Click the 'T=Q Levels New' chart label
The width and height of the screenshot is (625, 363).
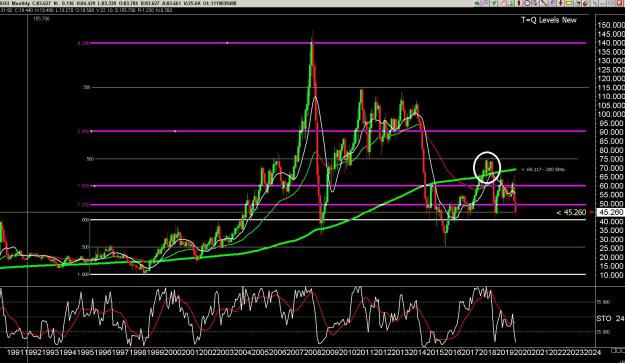tap(548, 20)
